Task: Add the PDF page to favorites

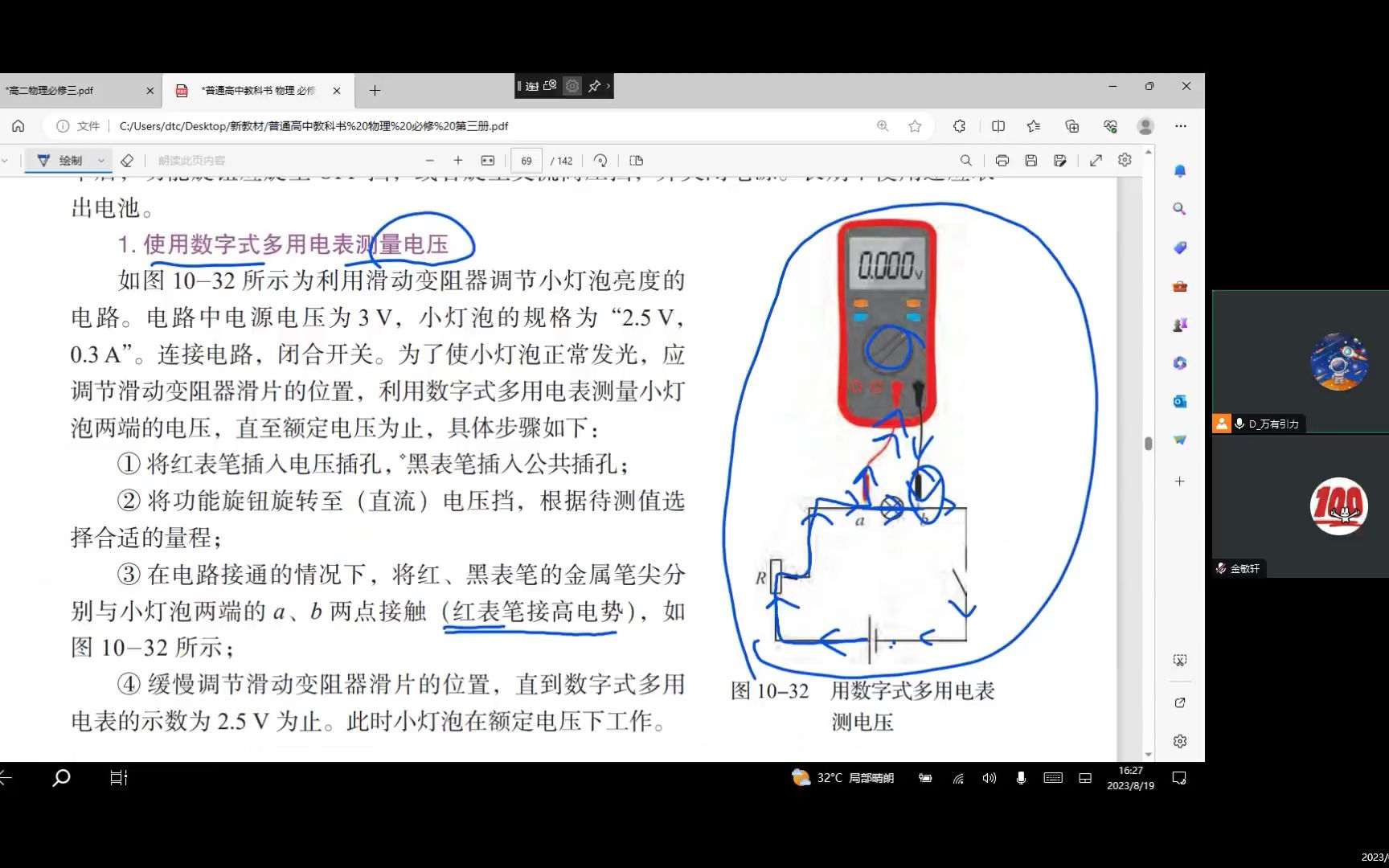Action: (x=915, y=126)
